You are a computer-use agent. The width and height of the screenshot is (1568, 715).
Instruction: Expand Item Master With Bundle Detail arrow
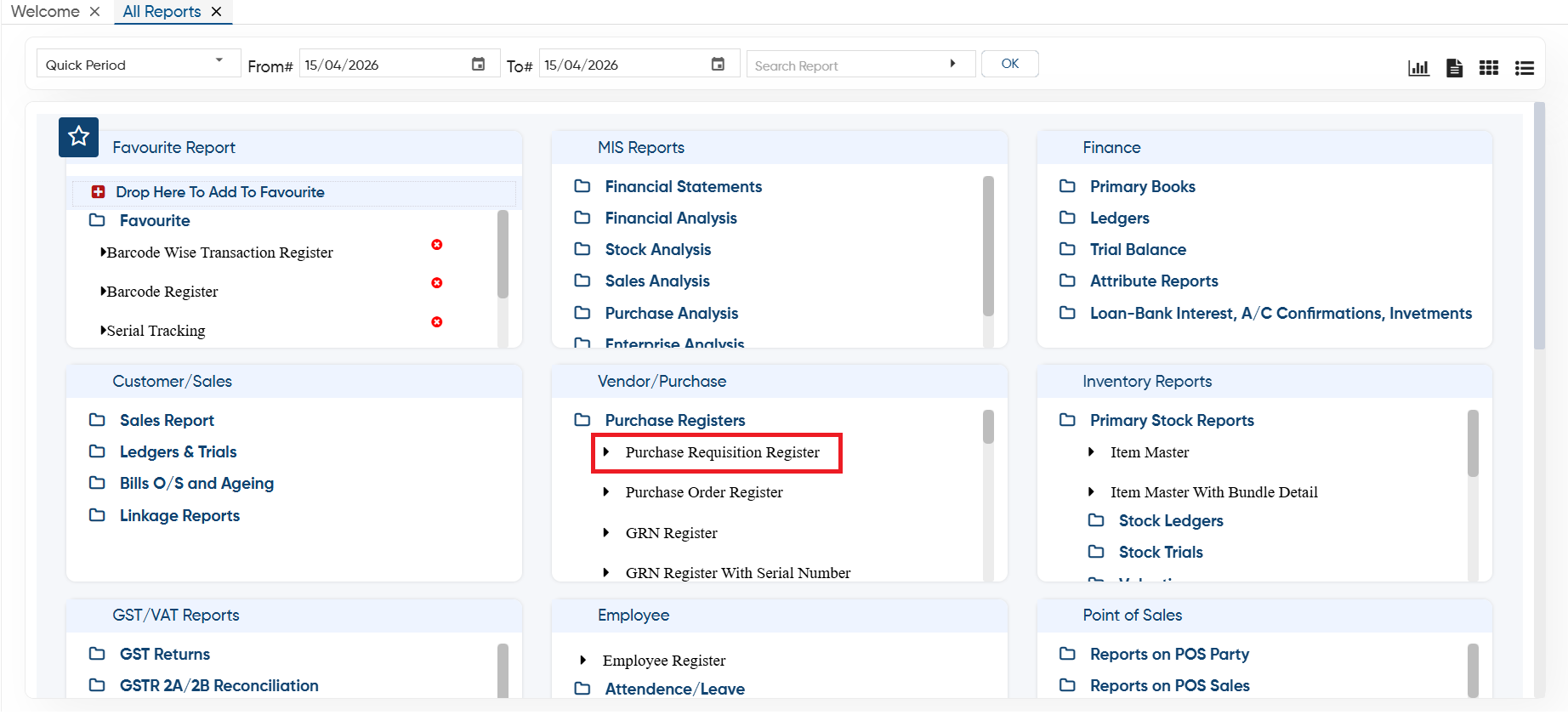[x=1091, y=491]
